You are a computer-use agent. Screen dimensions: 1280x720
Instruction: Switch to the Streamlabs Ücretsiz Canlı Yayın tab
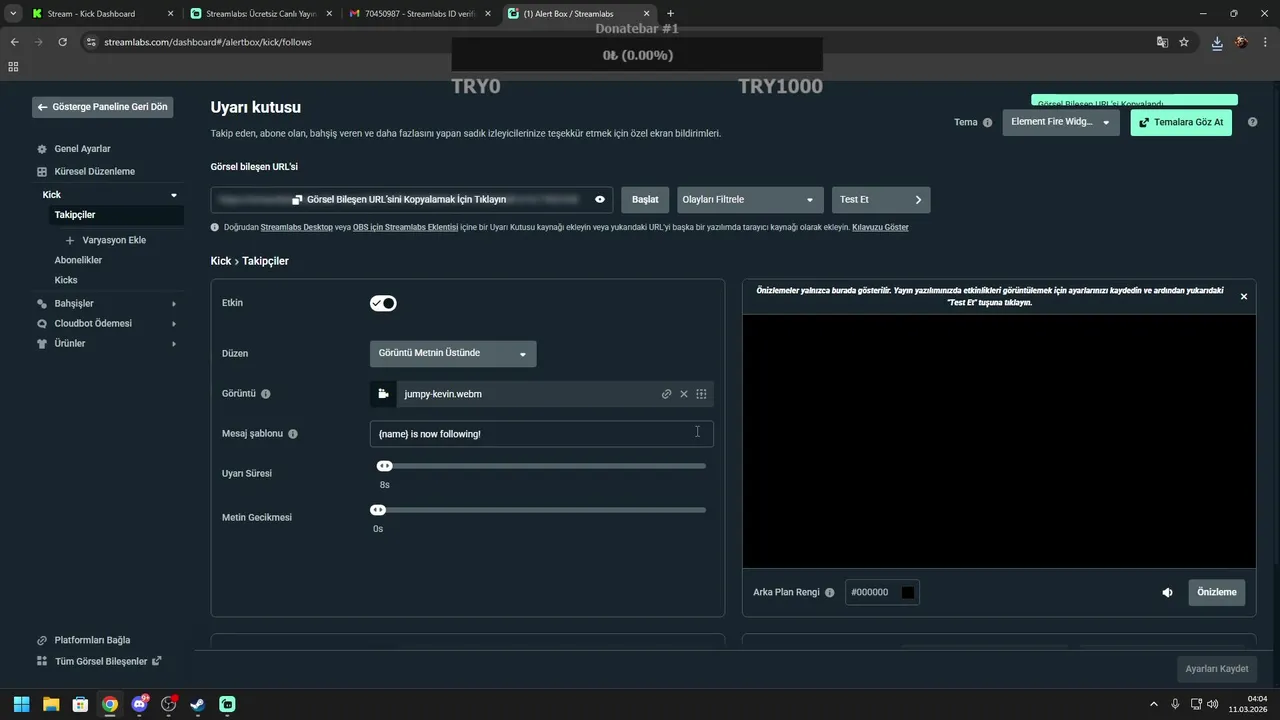click(x=263, y=14)
